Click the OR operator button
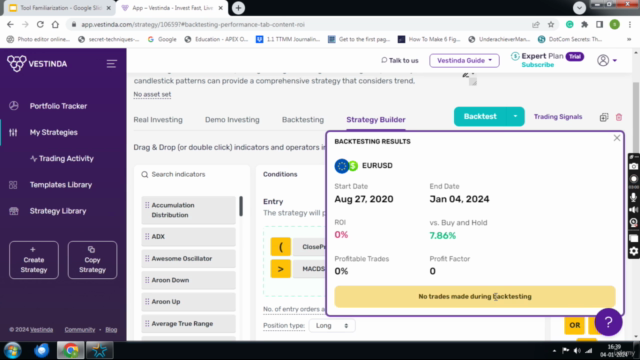 pyautogui.click(x=574, y=325)
